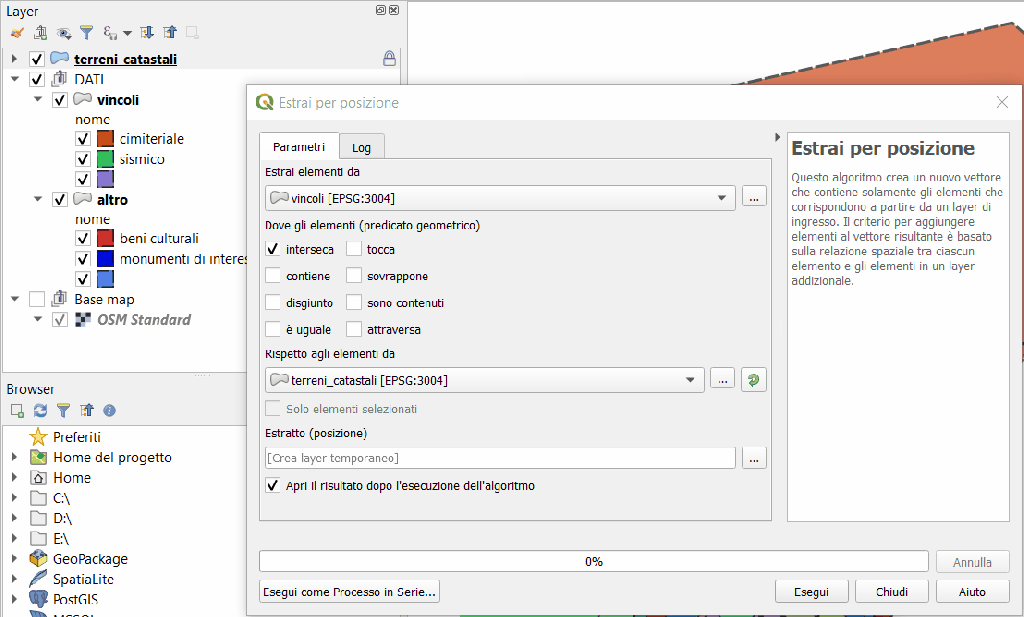This screenshot has height=617, width=1024.
Task: Open the layer styling panel icon
Action: click(17, 33)
